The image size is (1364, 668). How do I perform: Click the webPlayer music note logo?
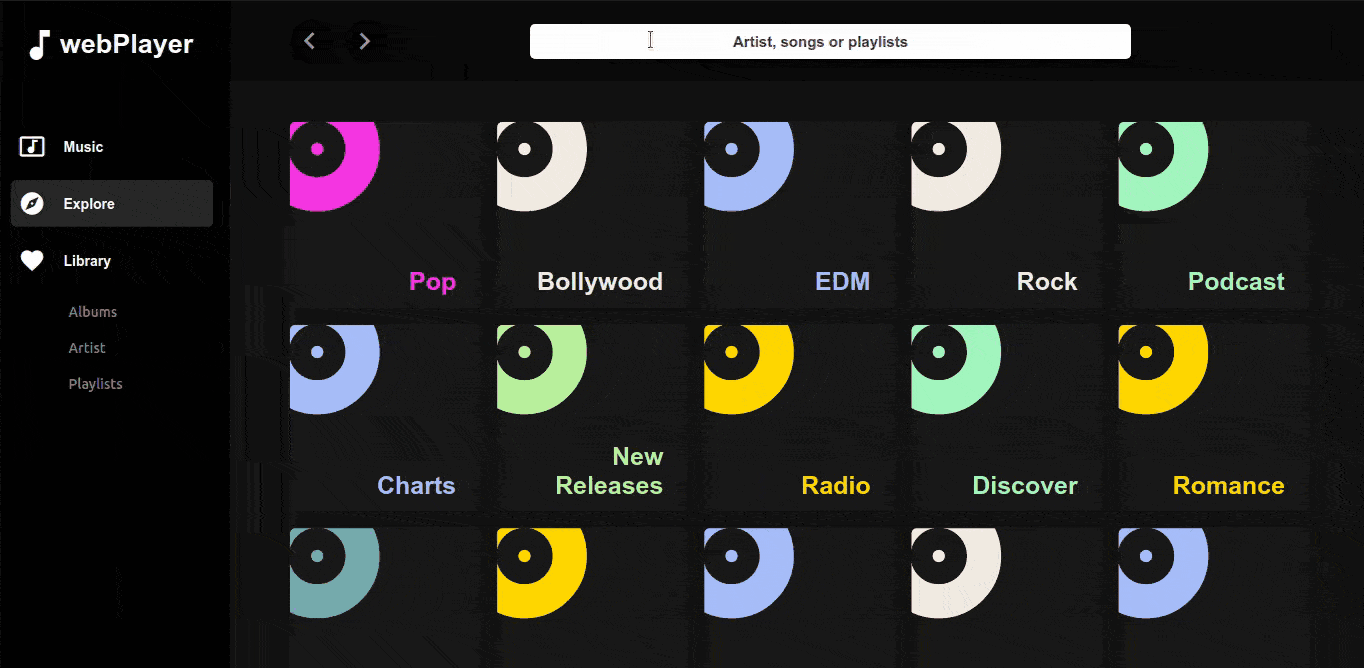tap(38, 44)
